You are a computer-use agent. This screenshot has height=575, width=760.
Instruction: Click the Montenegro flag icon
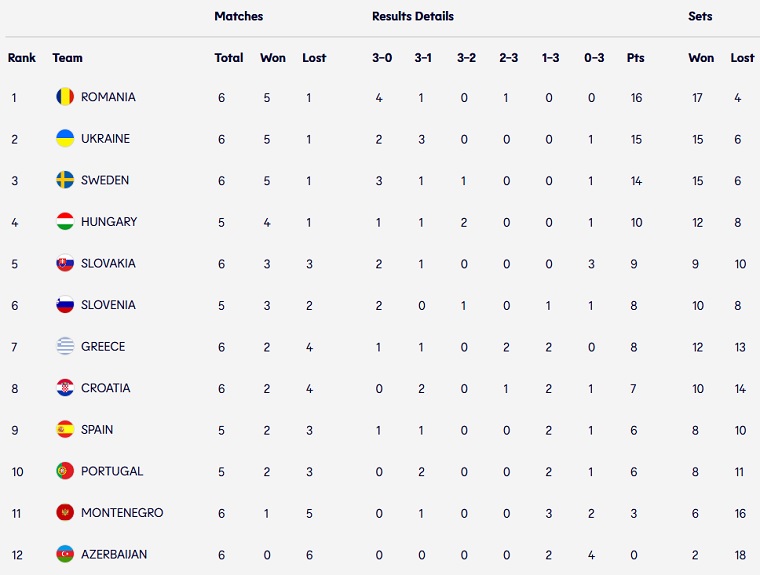pyautogui.click(x=65, y=513)
